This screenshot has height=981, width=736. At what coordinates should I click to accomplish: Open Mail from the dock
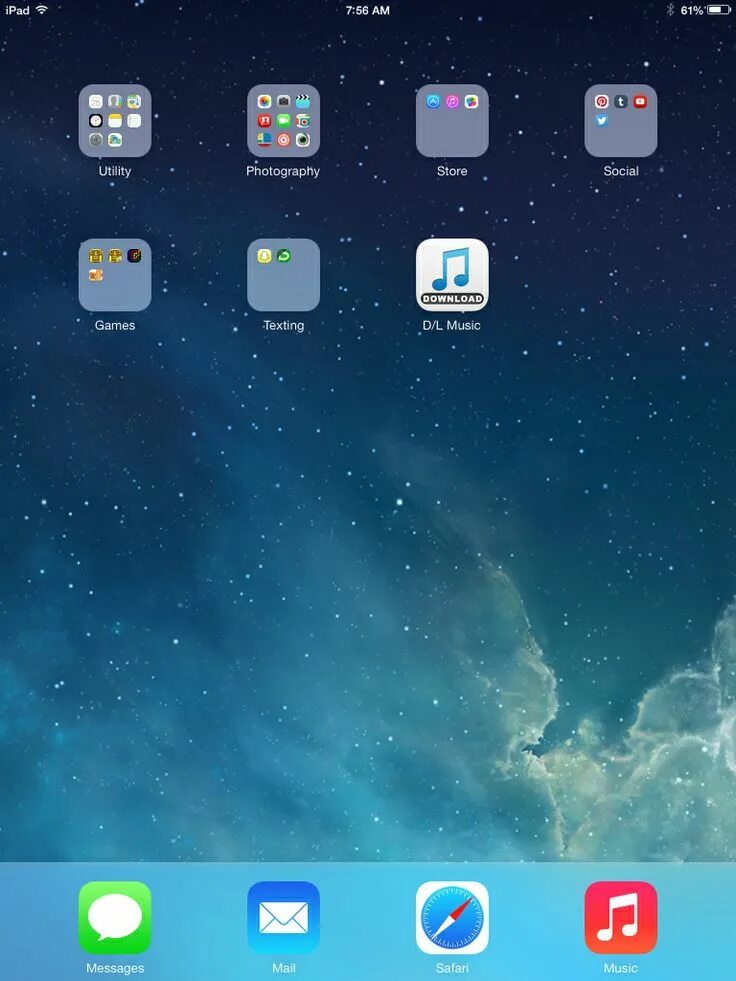tap(284, 918)
